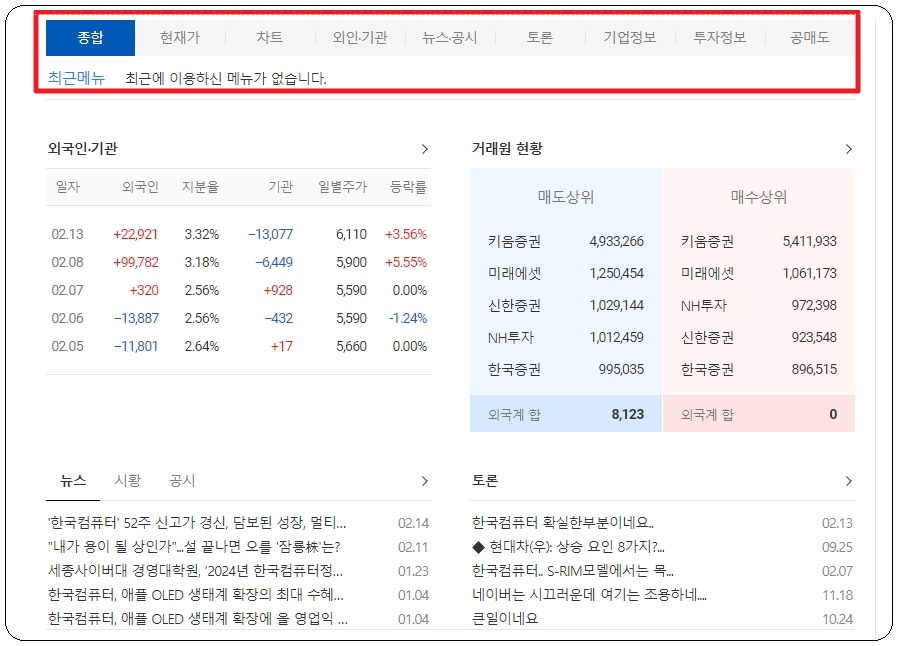Click the 일자 column header

(x=68, y=187)
